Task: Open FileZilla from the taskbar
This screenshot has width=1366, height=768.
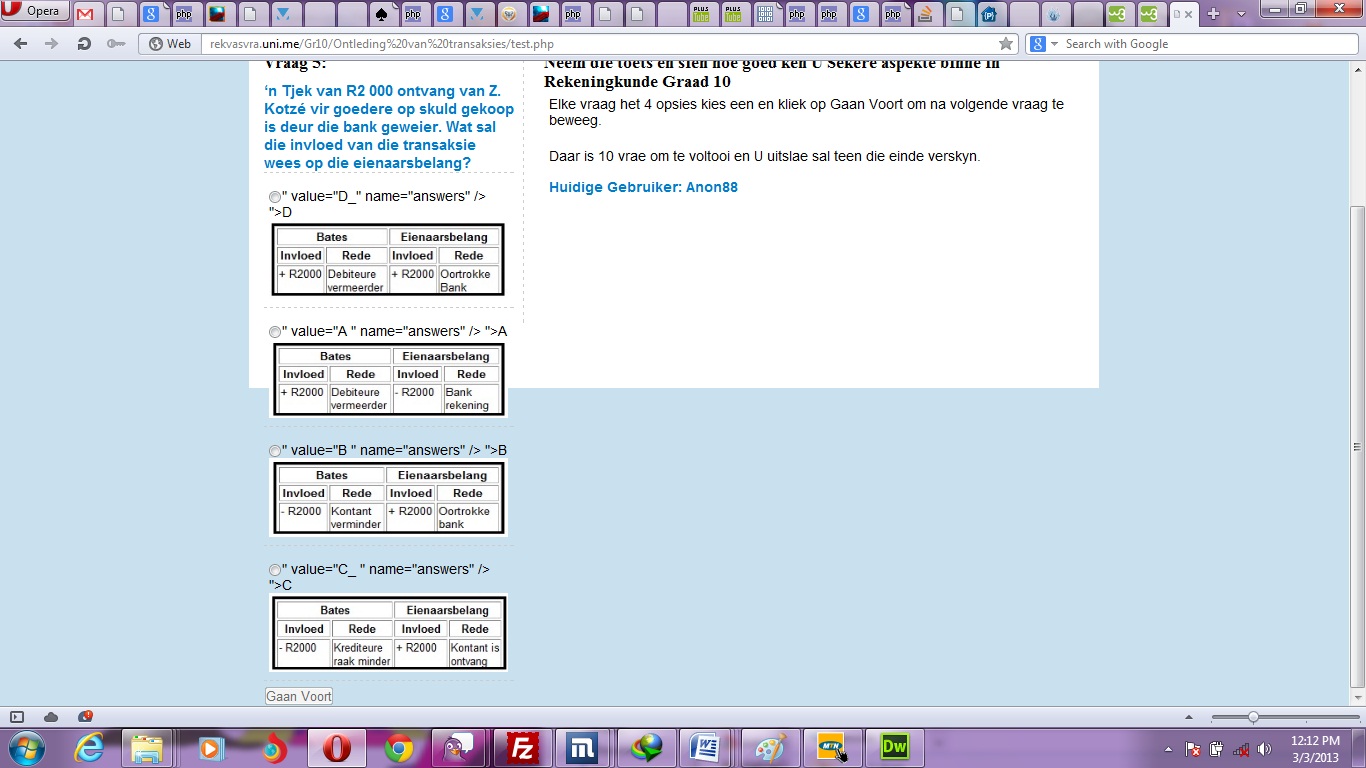Action: [521, 748]
